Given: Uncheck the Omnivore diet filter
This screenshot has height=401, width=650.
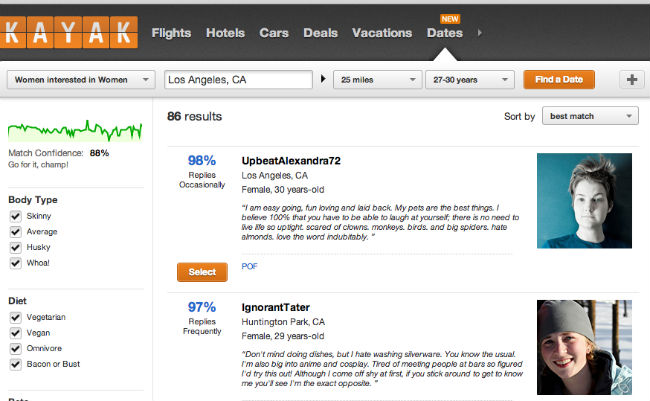Looking at the screenshot, I should 15,348.
